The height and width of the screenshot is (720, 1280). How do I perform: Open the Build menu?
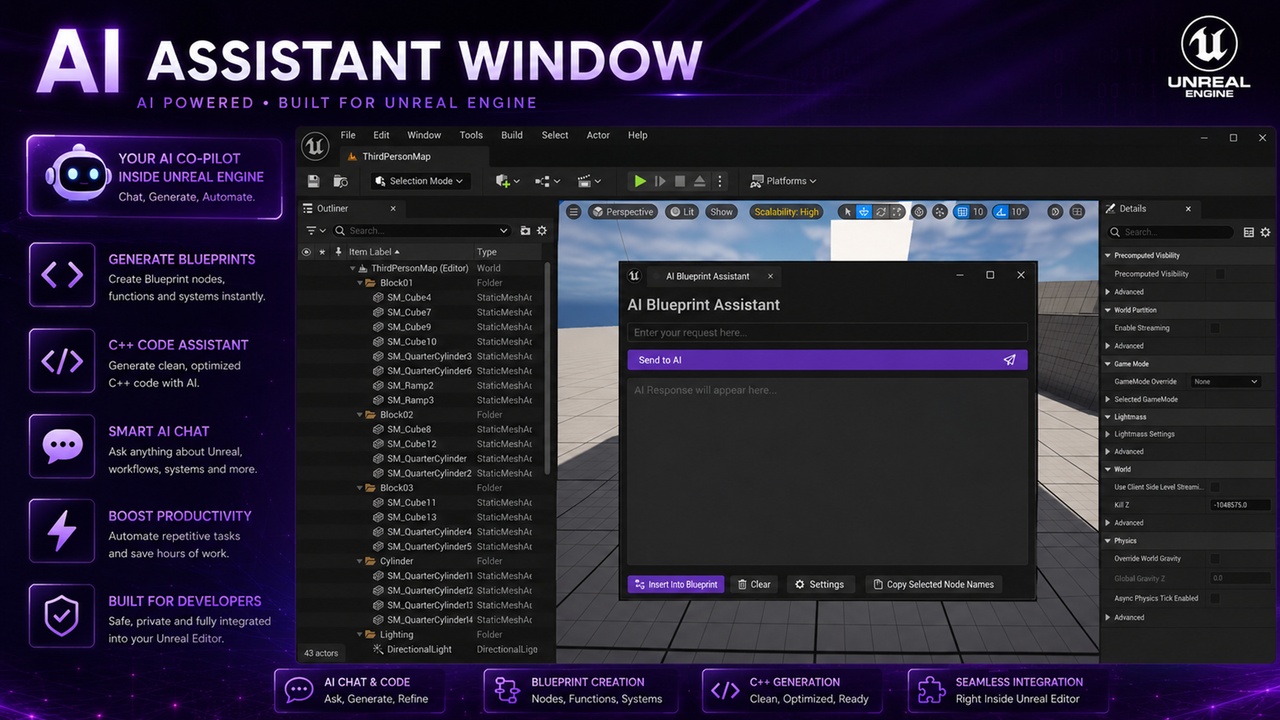pyautogui.click(x=512, y=135)
